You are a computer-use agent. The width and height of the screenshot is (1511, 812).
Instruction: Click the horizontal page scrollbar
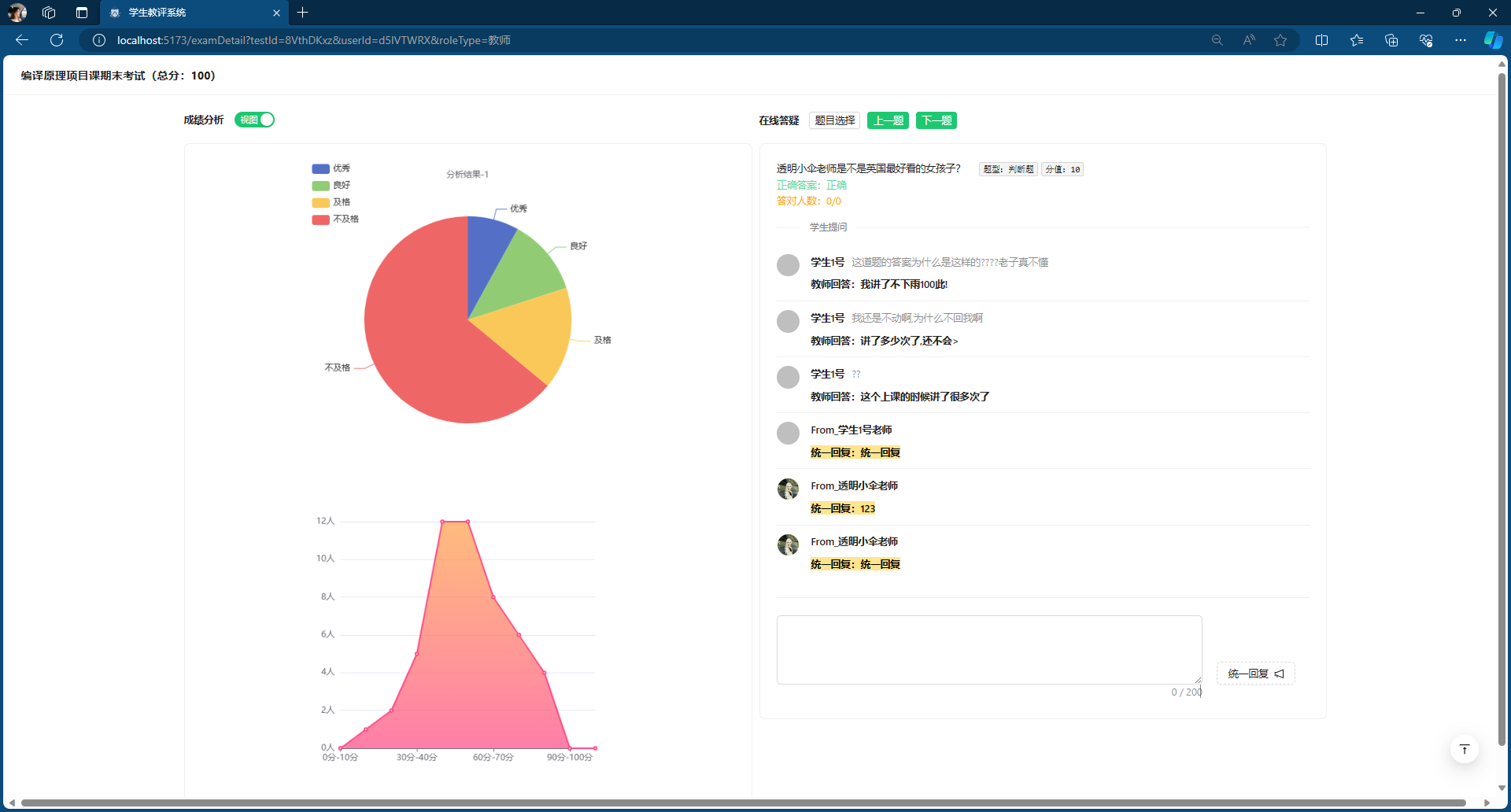tap(743, 803)
